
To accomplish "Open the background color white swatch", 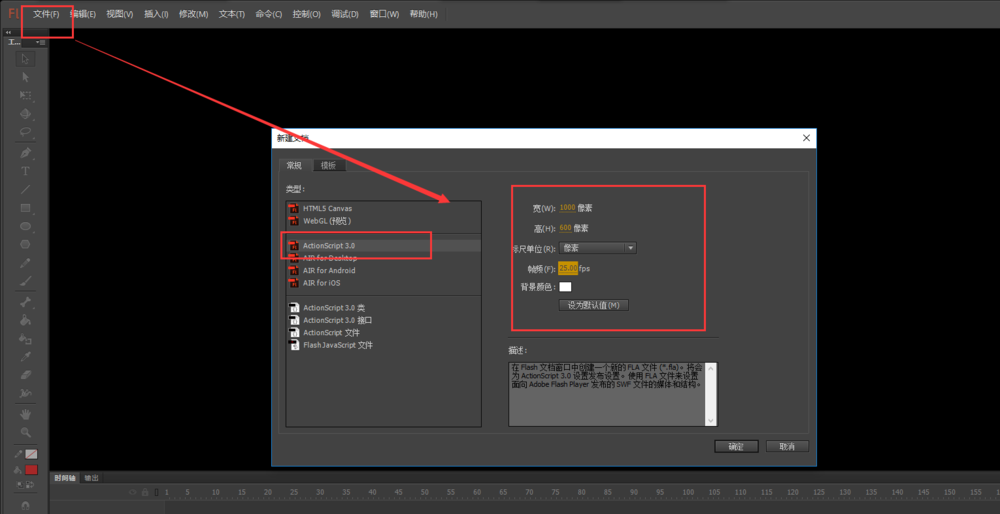I will coord(565,287).
